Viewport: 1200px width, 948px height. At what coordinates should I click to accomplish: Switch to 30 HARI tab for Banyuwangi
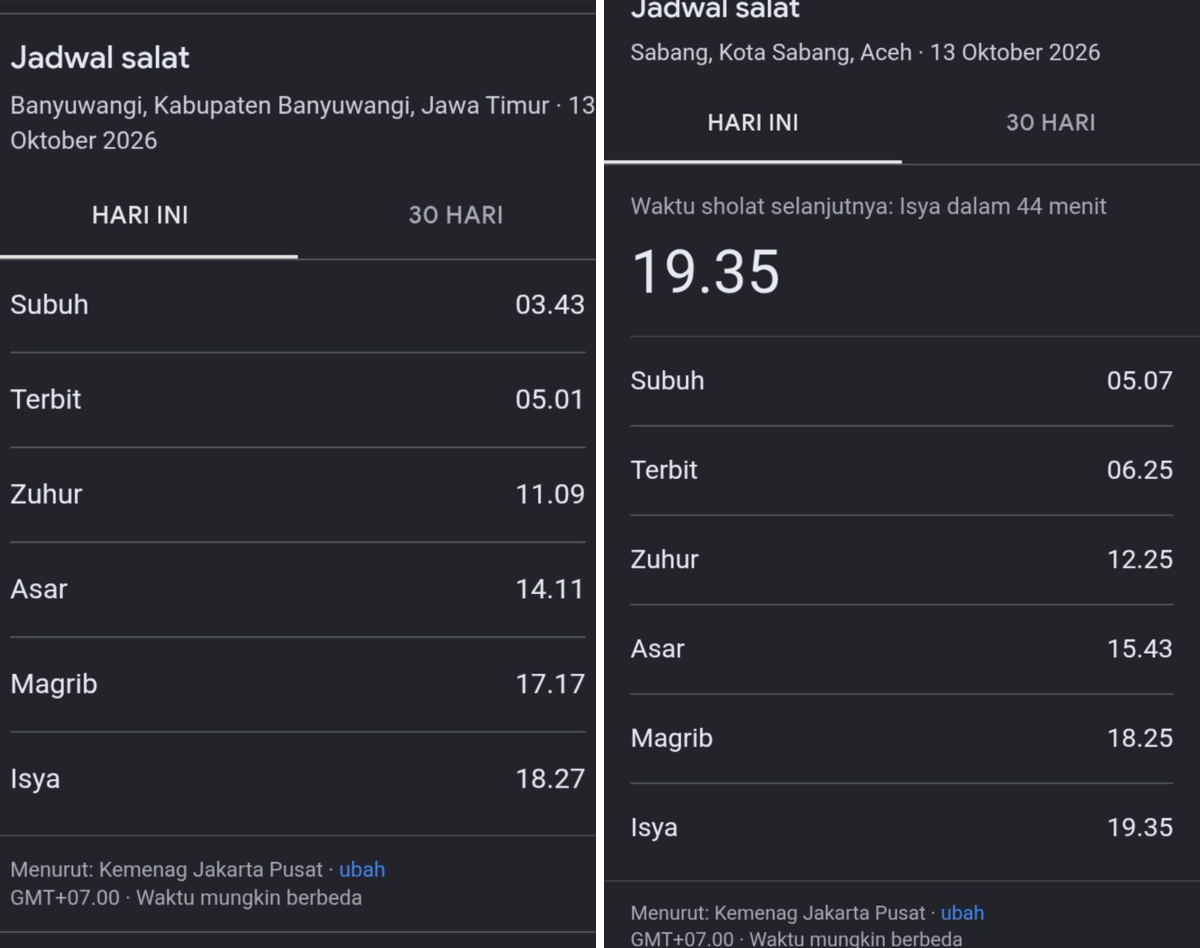point(455,215)
